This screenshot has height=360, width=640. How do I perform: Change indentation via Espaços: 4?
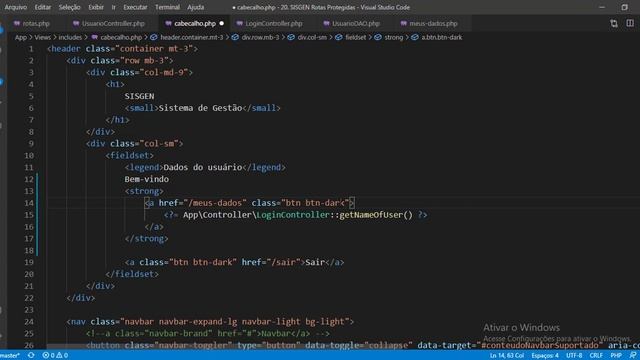pyautogui.click(x=545, y=356)
